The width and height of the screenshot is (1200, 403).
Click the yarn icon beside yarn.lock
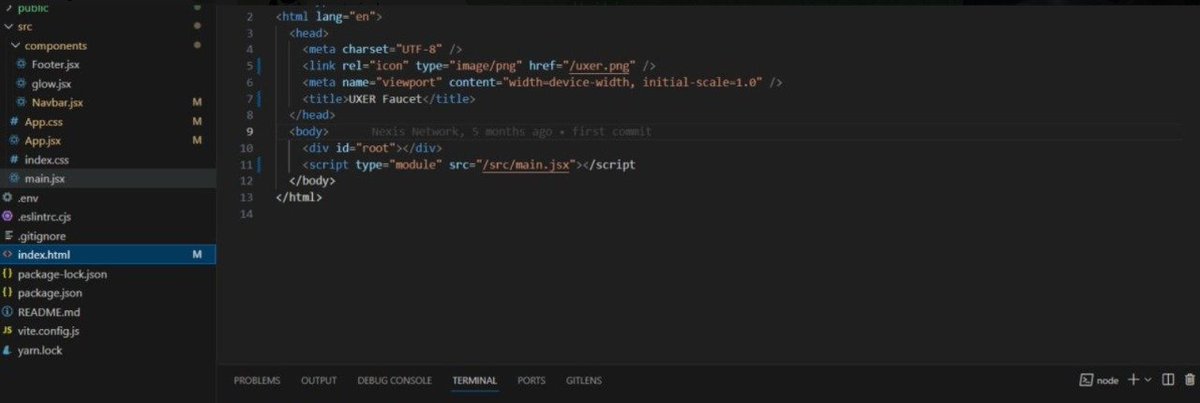(7, 350)
